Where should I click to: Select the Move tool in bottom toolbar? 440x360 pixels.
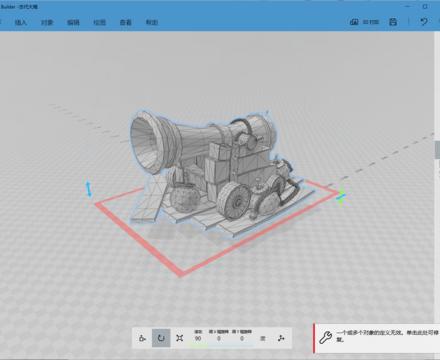coord(143,338)
